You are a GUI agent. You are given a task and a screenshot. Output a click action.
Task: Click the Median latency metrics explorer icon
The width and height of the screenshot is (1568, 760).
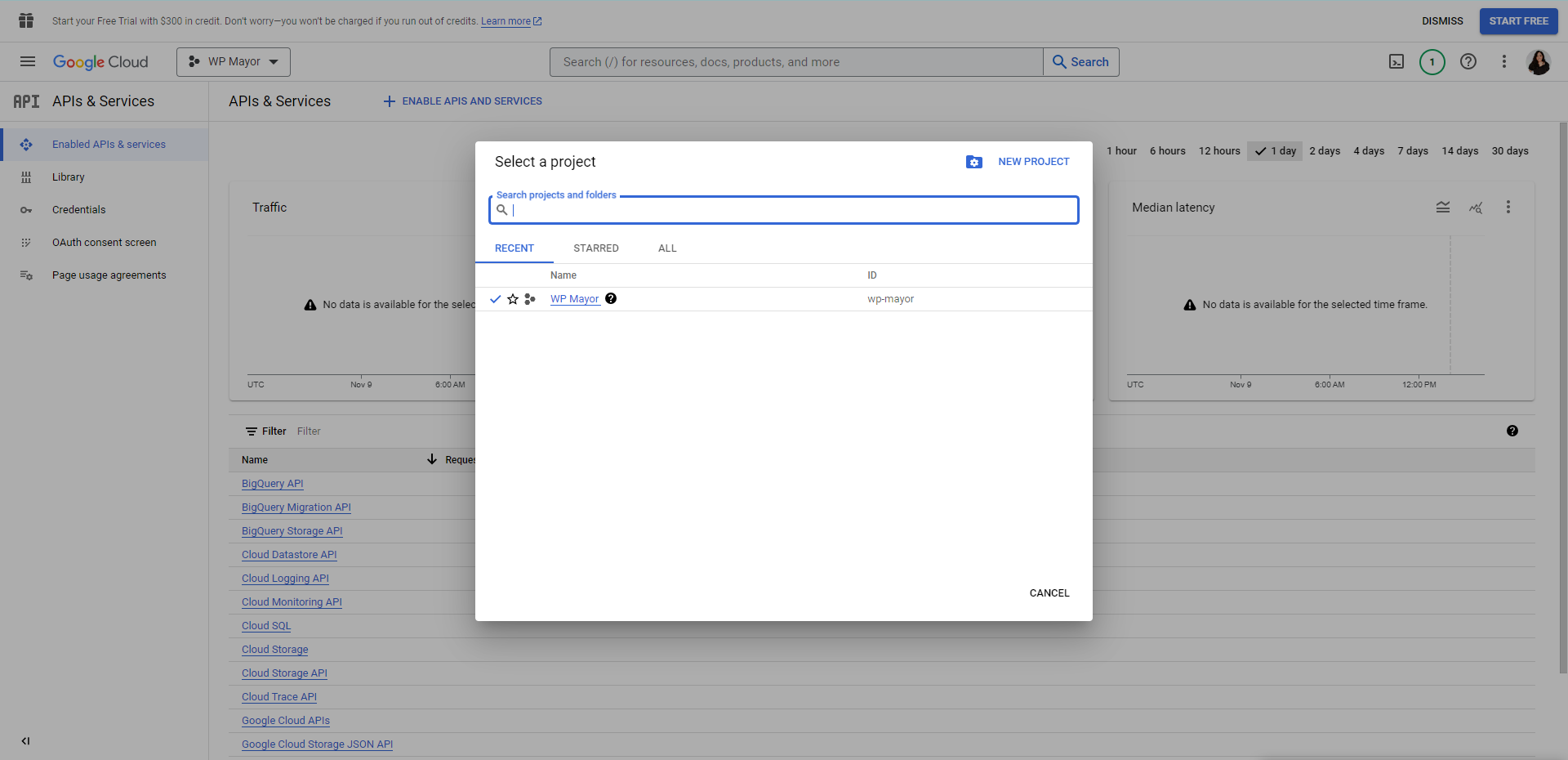(x=1476, y=208)
